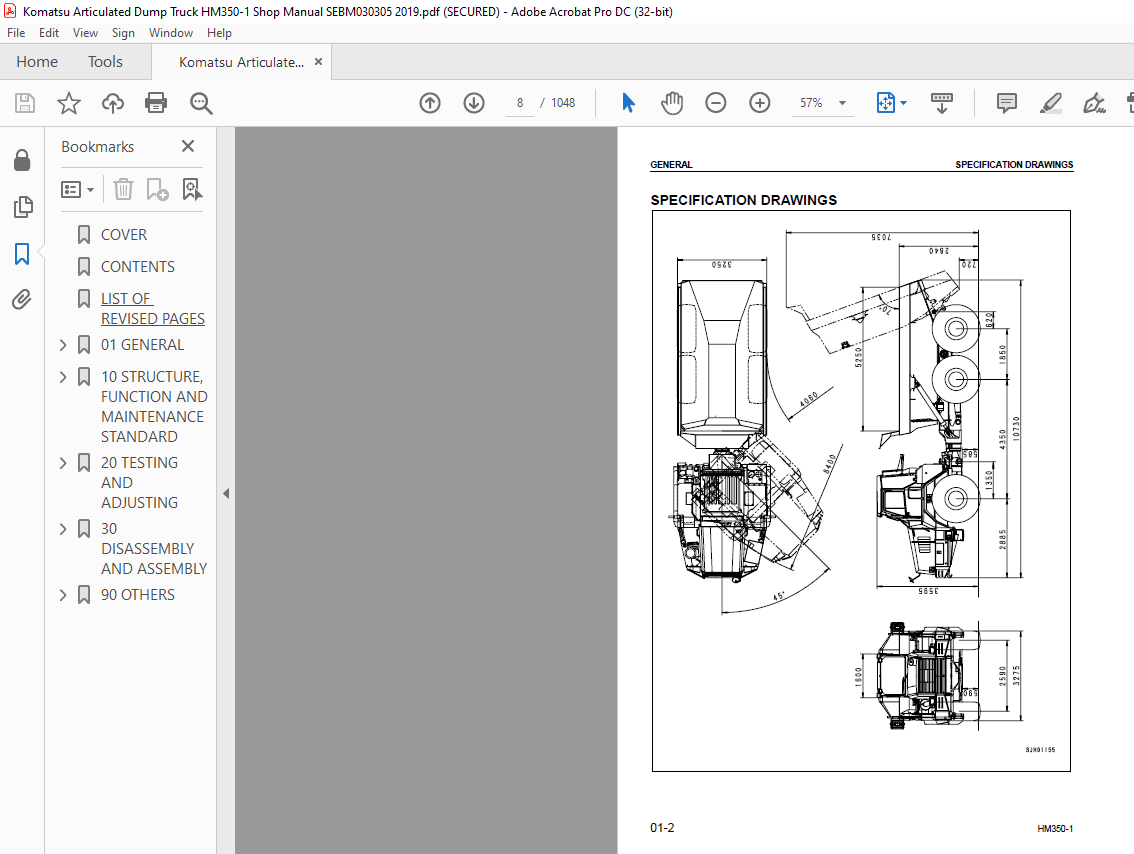Add a comment sticky note
The height and width of the screenshot is (854, 1134).
1006,103
